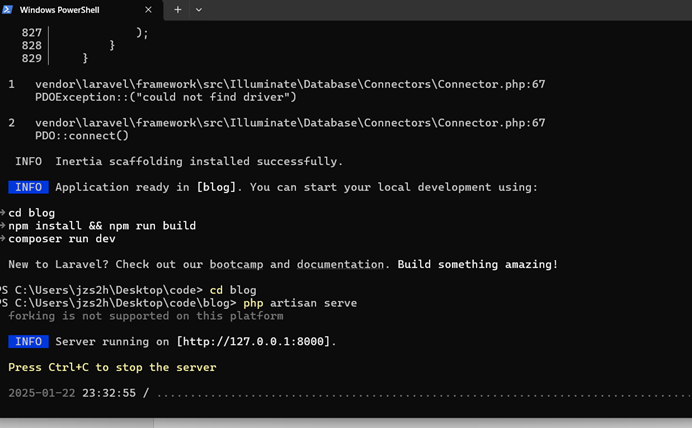
Task: Click the cd blog command at the prompt
Action: click(x=233, y=290)
